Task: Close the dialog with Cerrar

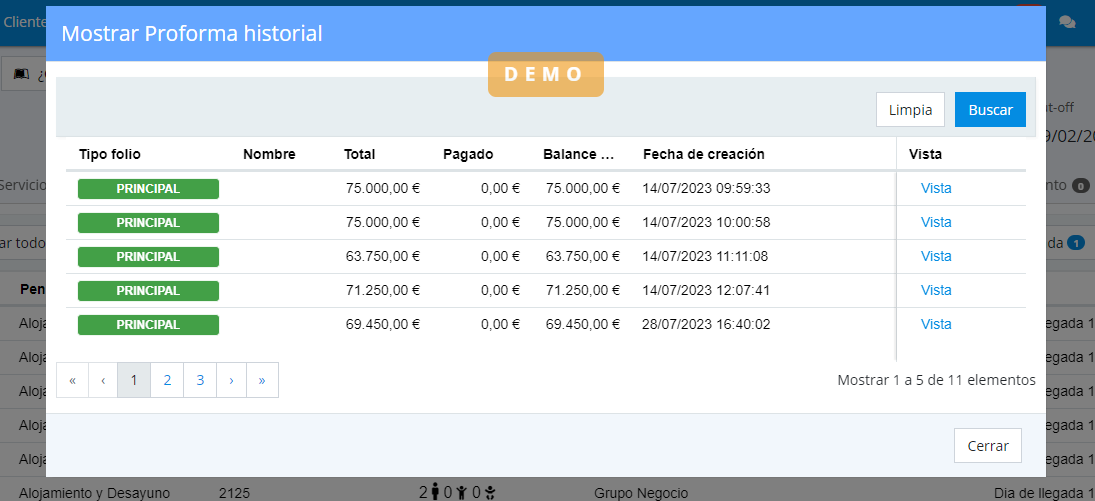Action: pos(987,446)
